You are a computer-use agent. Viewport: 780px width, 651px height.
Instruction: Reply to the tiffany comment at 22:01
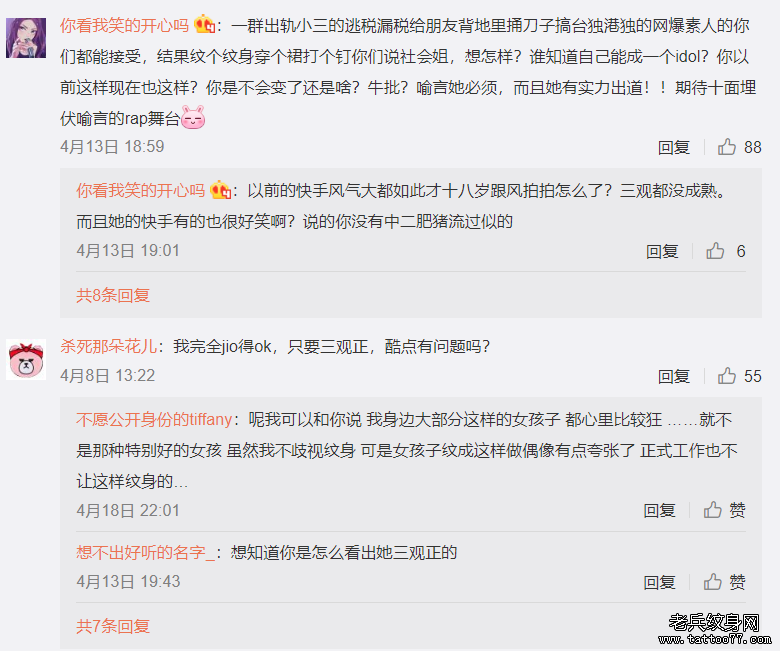(660, 511)
